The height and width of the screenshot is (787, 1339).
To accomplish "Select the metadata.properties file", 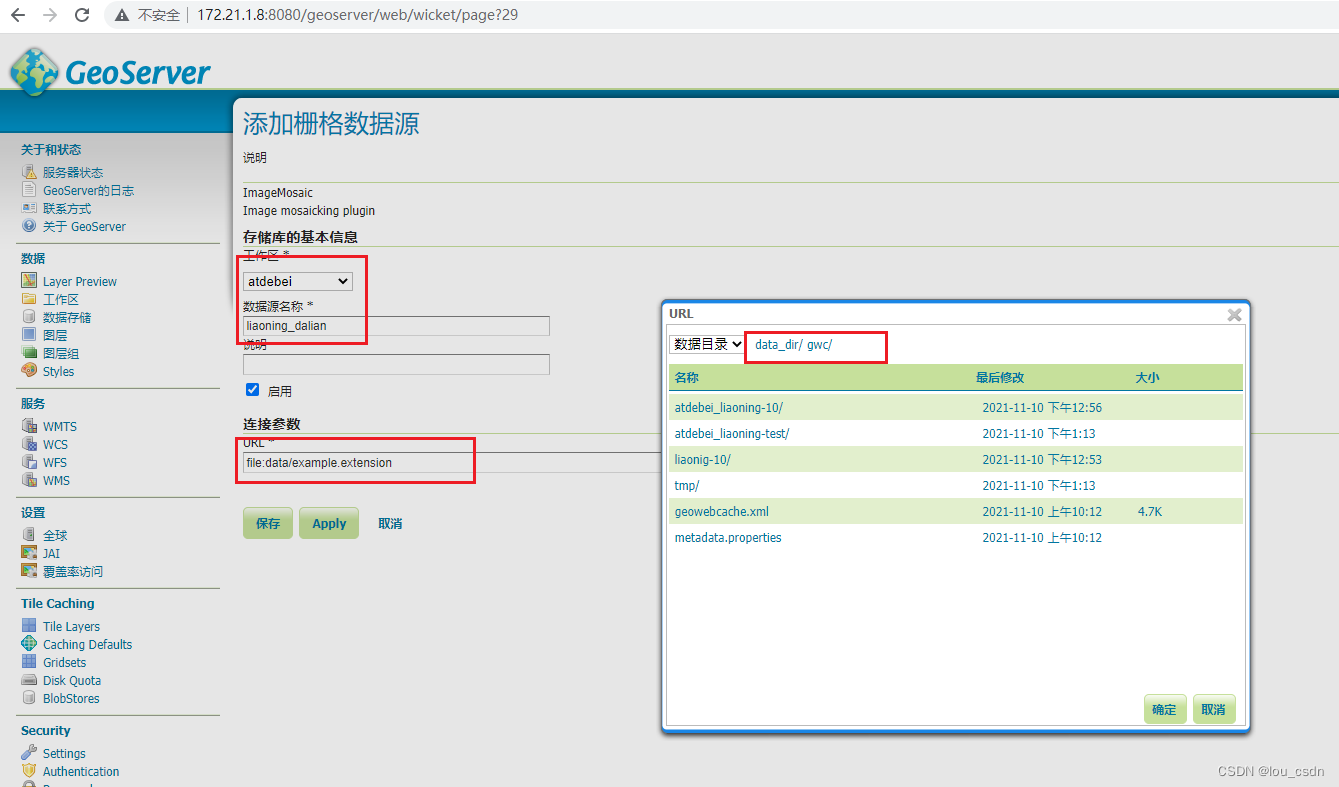I will (x=728, y=537).
